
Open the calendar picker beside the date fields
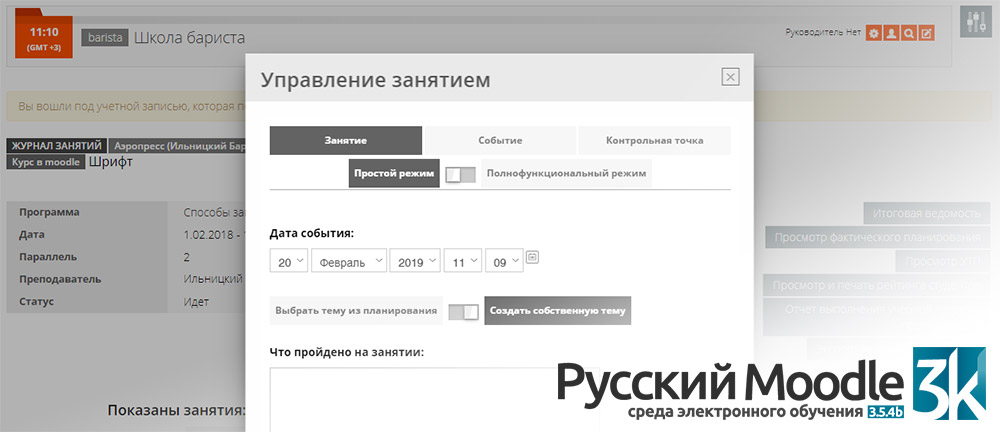point(533,257)
